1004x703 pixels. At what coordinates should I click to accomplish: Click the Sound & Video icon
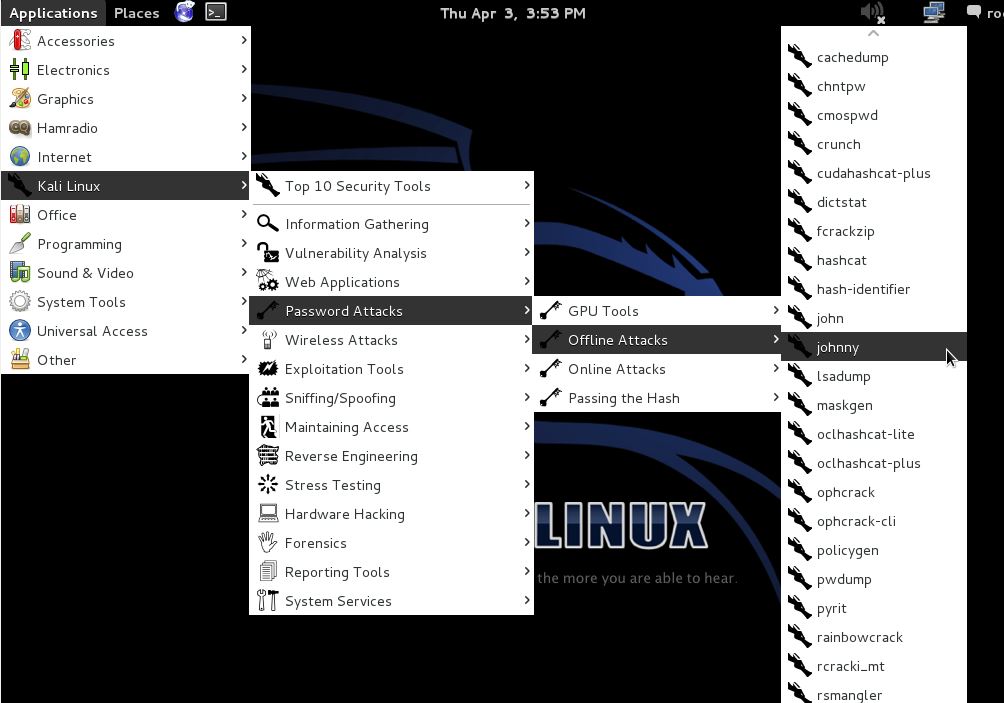[x=20, y=272]
